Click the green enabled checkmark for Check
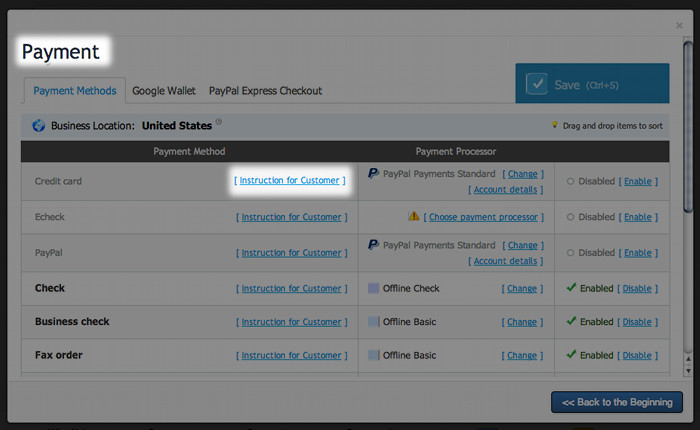 pos(571,288)
